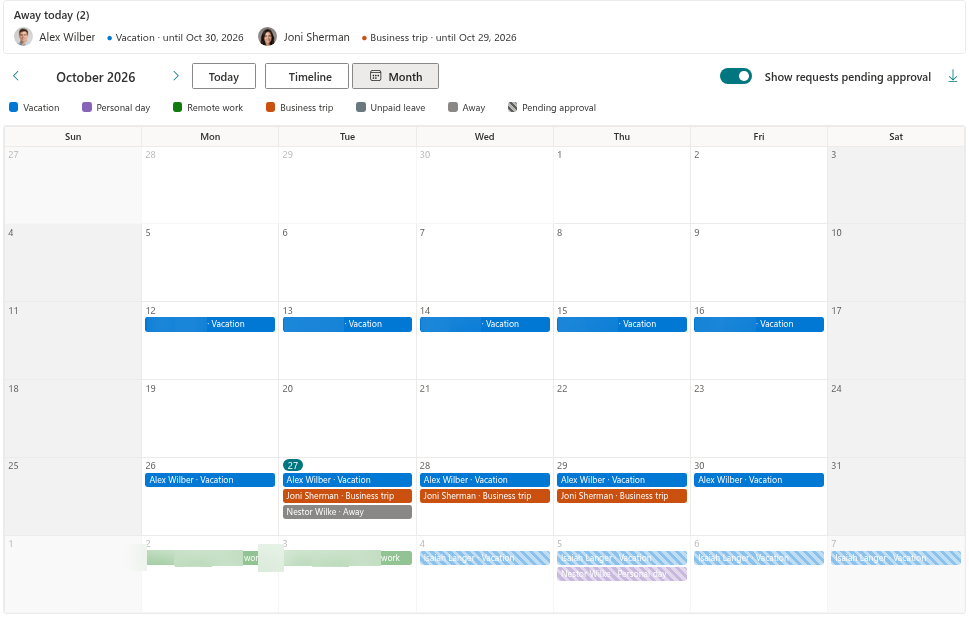Open Vacation event on Thursday the 15th
The height and width of the screenshot is (618, 969).
[x=622, y=324]
